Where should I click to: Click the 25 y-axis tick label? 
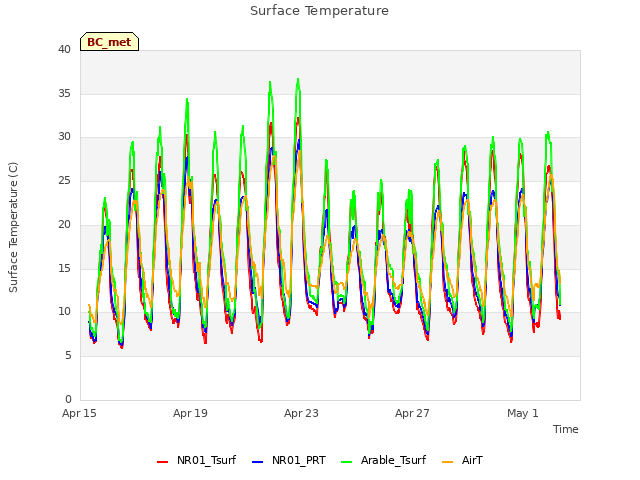coord(64,180)
